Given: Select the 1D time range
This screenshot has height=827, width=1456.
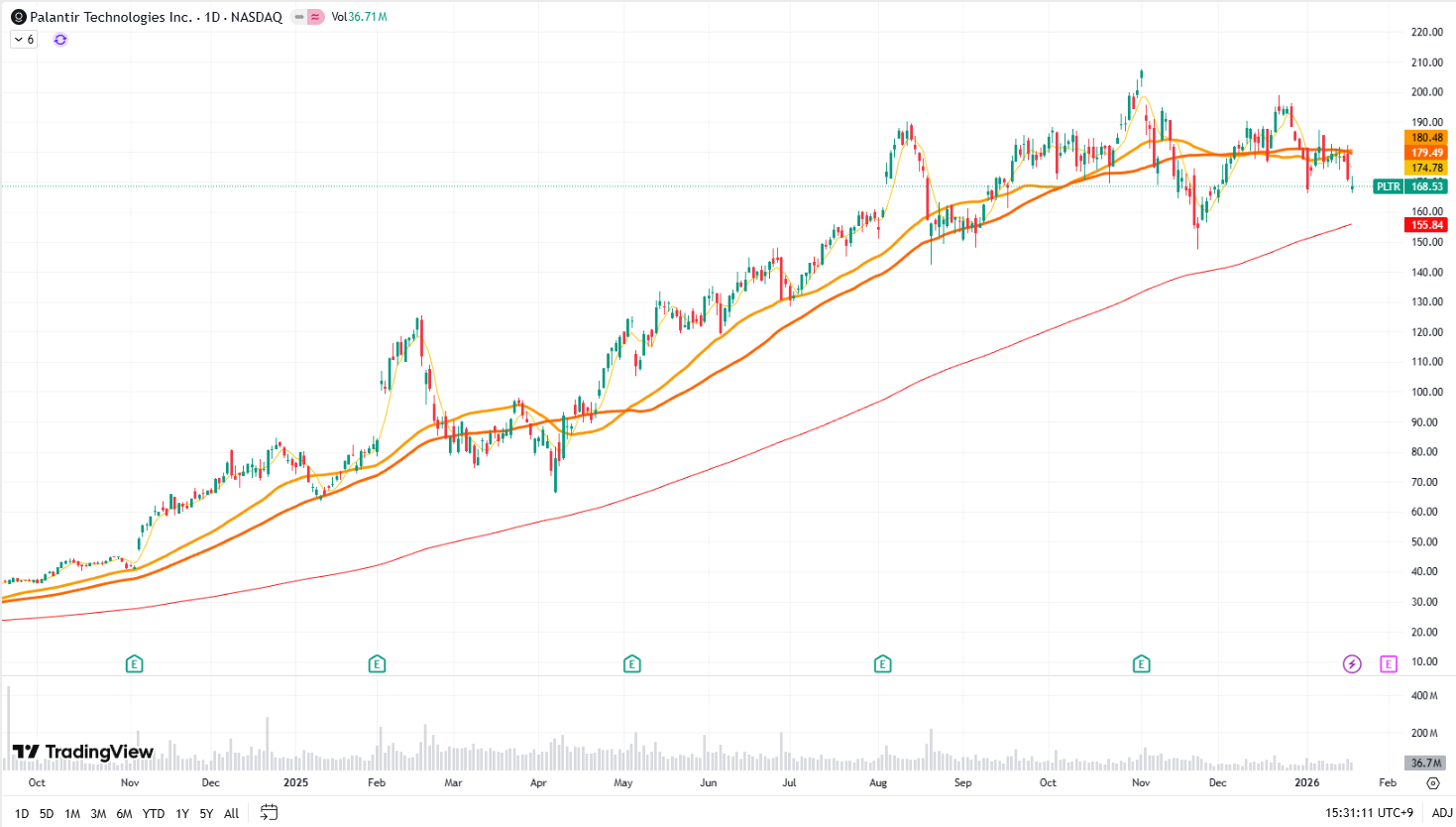Looking at the screenshot, I should (22, 813).
